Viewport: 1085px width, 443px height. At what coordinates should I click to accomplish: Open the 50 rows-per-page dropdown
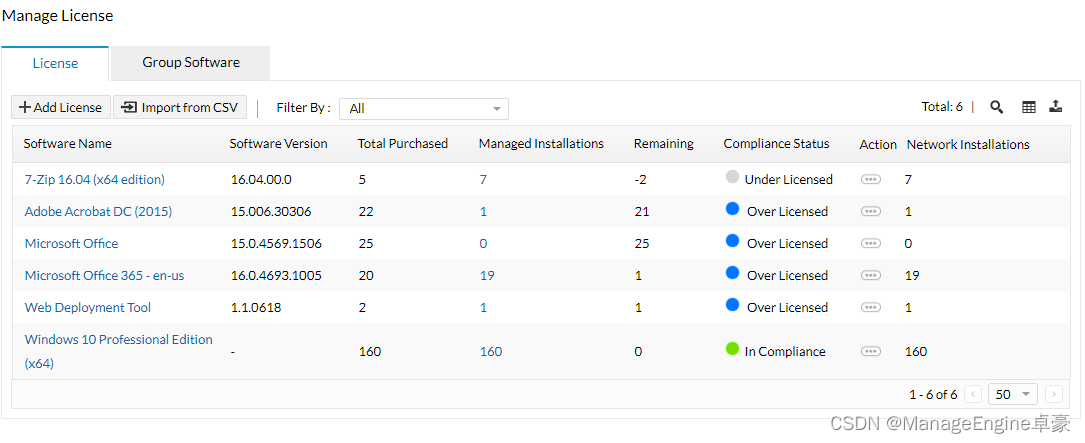pyautogui.click(x=1013, y=394)
